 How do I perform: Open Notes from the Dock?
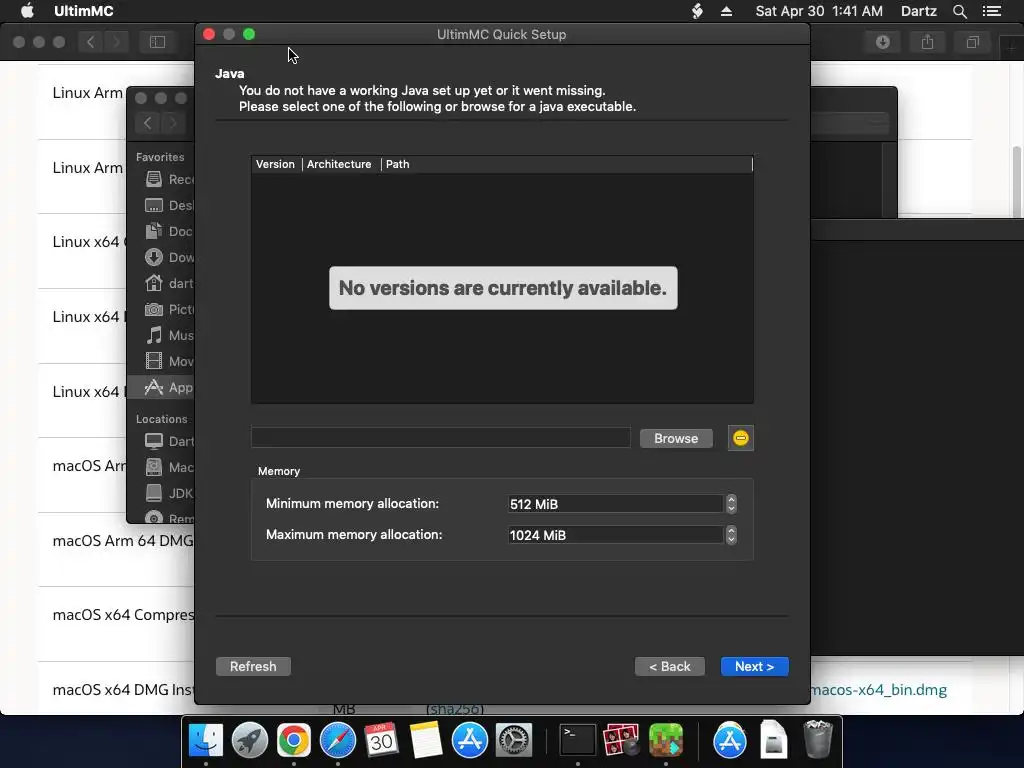pyautogui.click(x=425, y=741)
